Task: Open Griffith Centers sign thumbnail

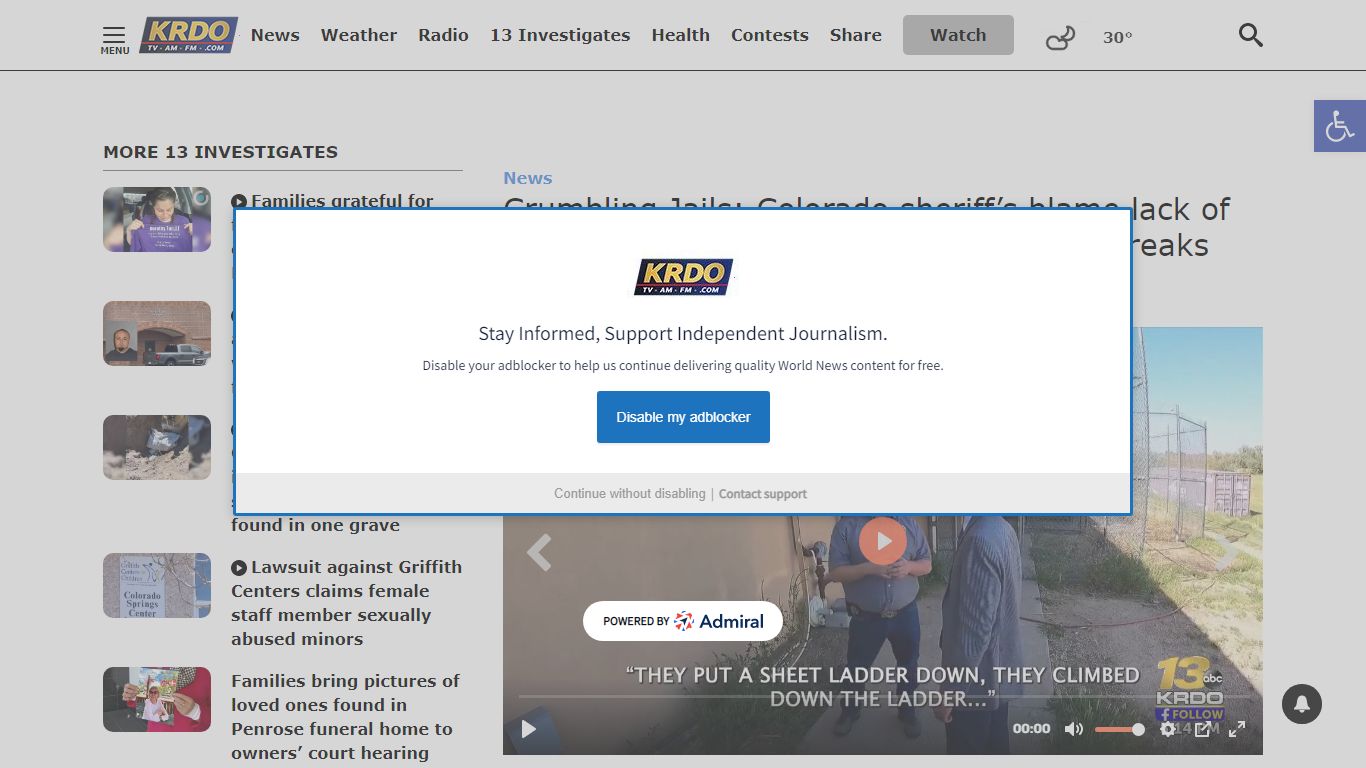Action: [157, 585]
